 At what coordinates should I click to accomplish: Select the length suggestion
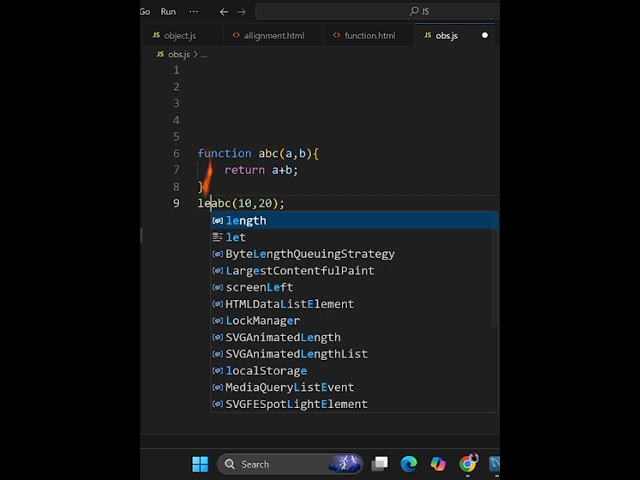[x=354, y=220]
